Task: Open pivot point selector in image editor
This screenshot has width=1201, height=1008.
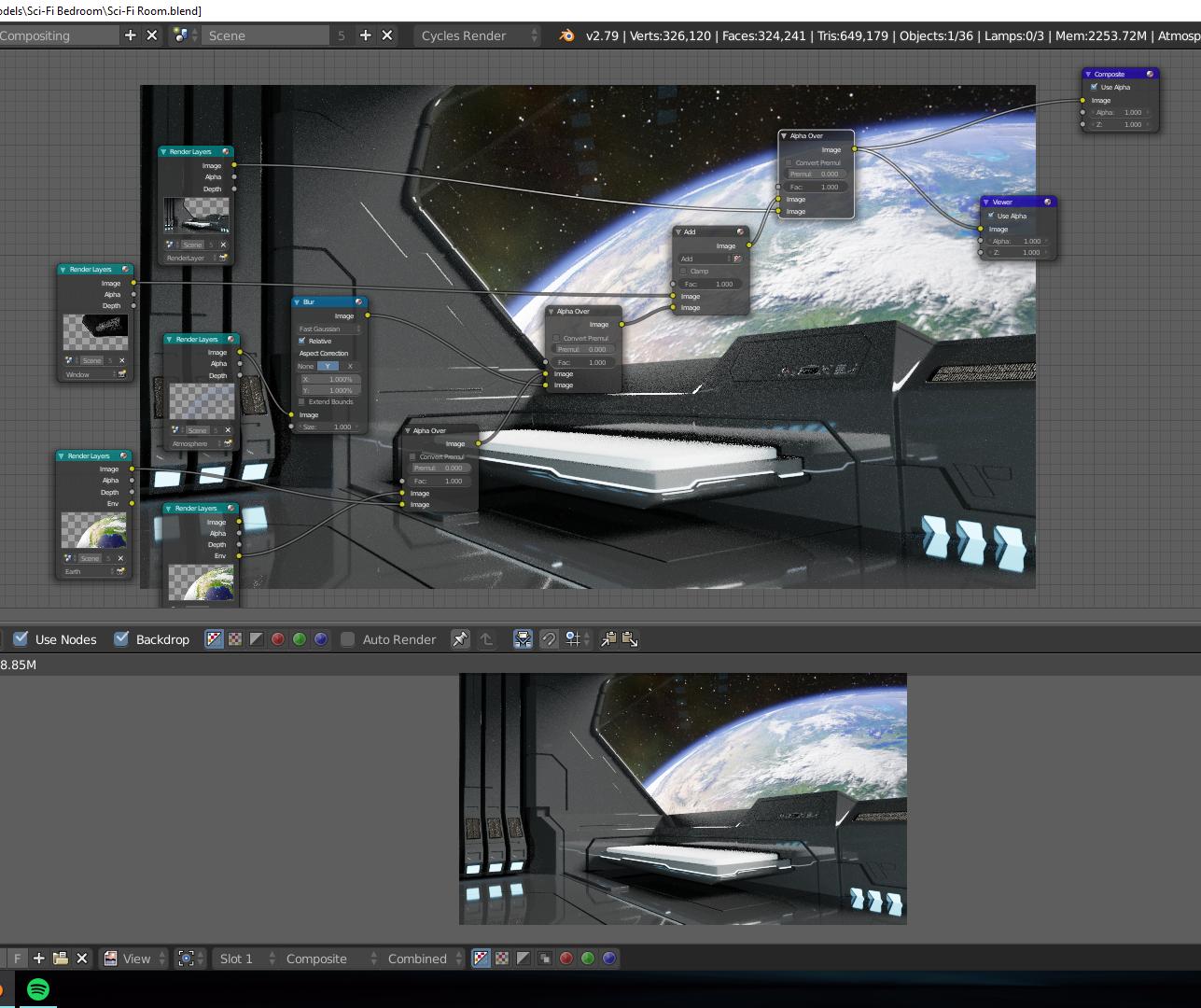Action: [189, 959]
